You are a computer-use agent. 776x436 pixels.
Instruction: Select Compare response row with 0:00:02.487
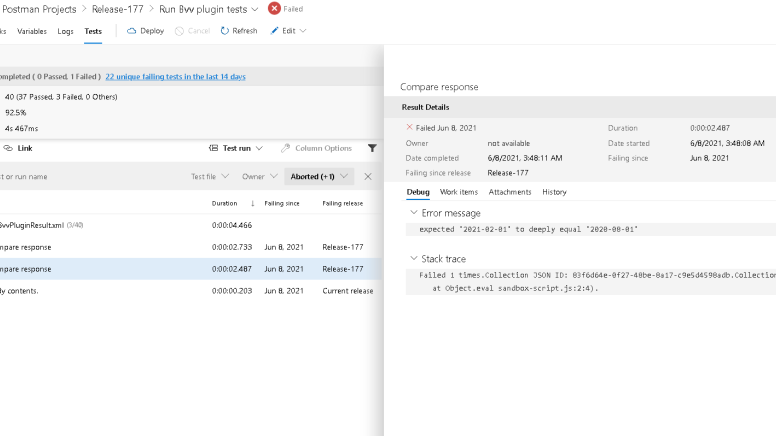pos(191,269)
